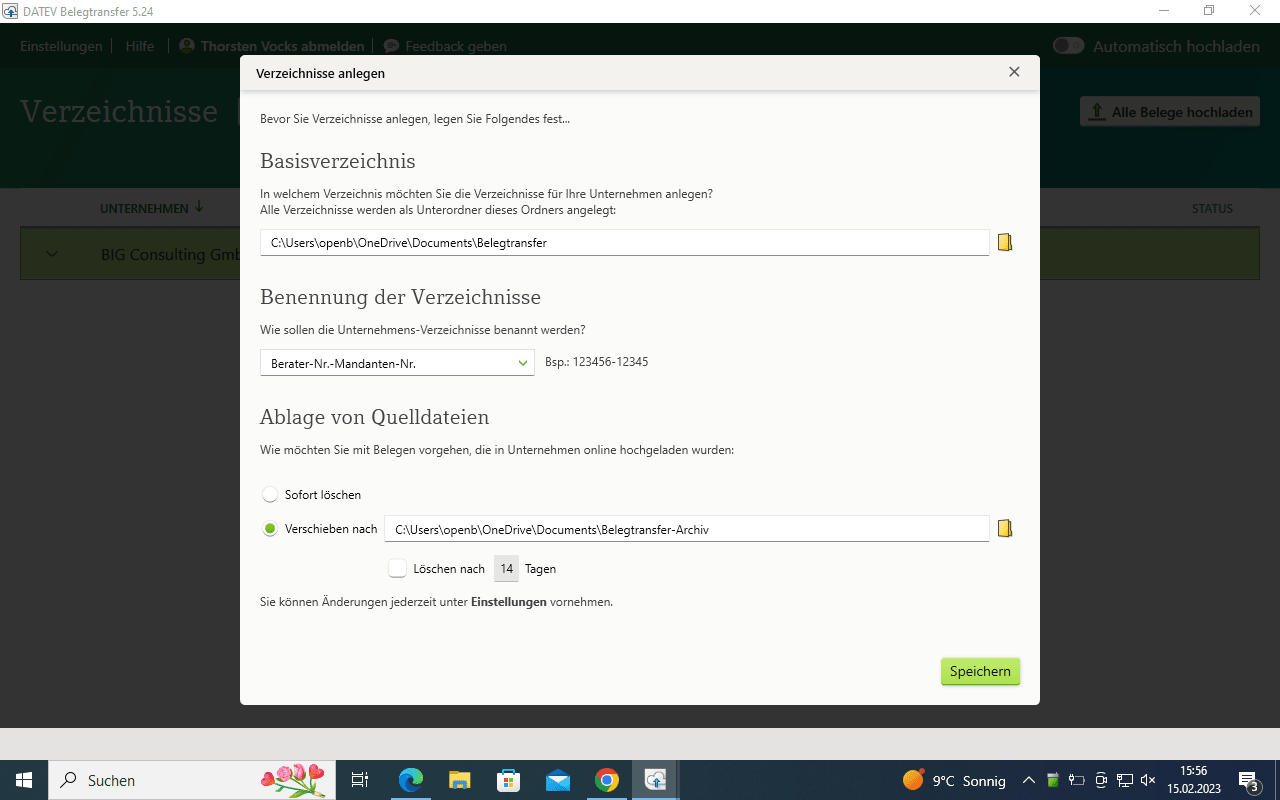Open the Berater-Nr.-Mandanten-Nr. naming dropdown
The height and width of the screenshot is (800, 1280).
398,363
